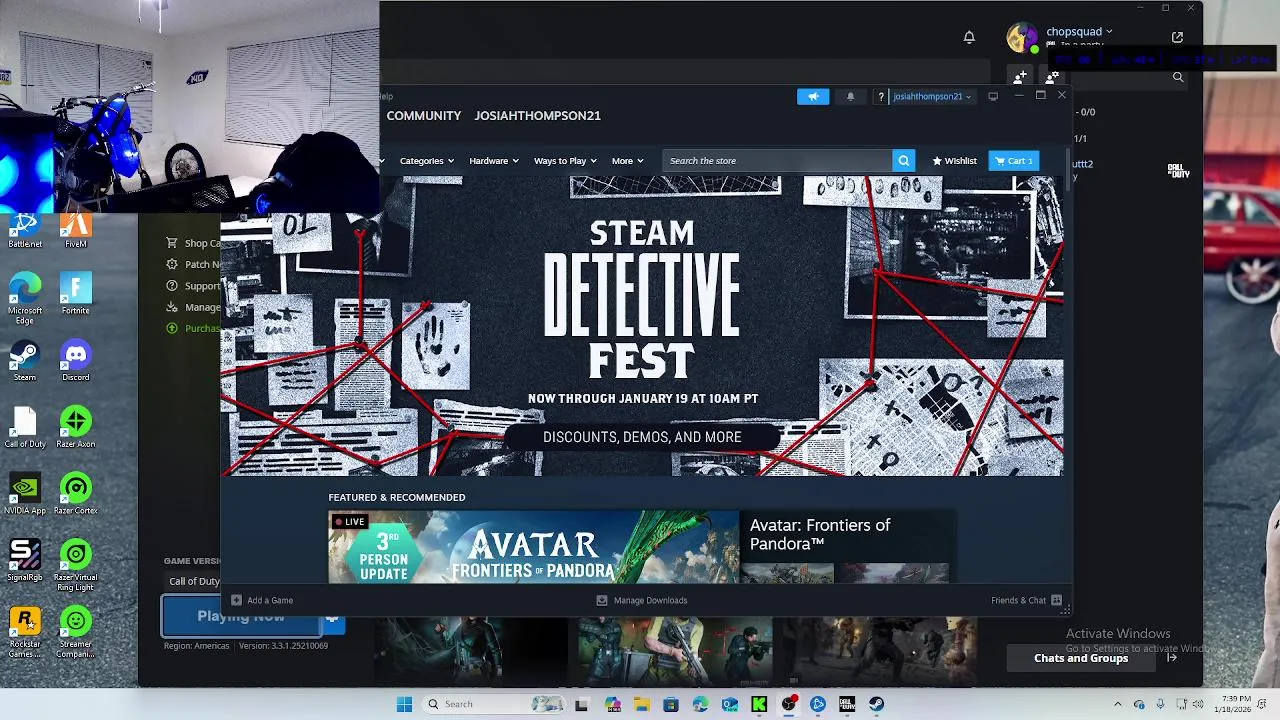Screen dimensions: 1280x720
Task: Open the Steam Cart
Action: pyautogui.click(x=1014, y=161)
